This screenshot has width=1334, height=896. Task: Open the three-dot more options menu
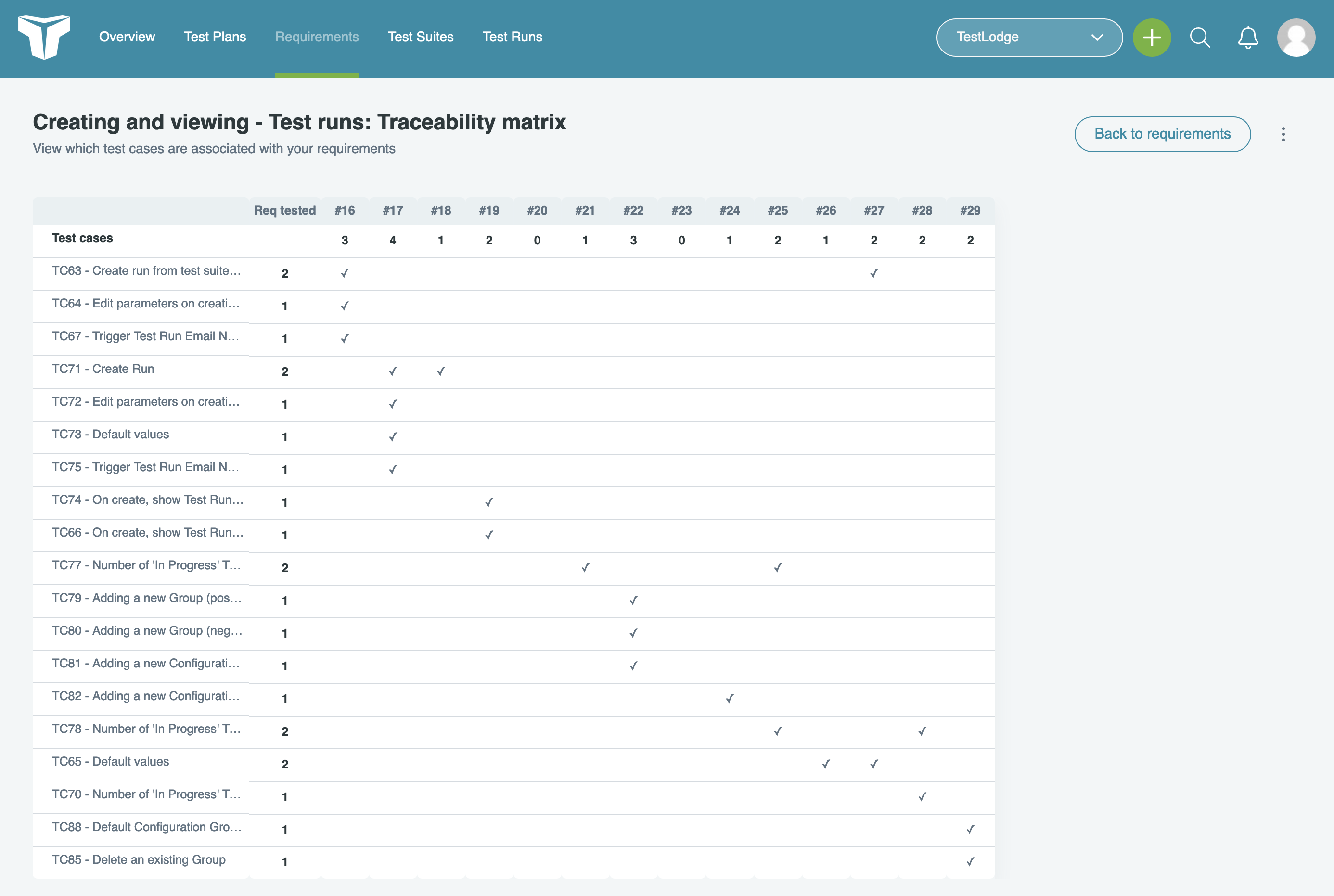pyautogui.click(x=1283, y=134)
